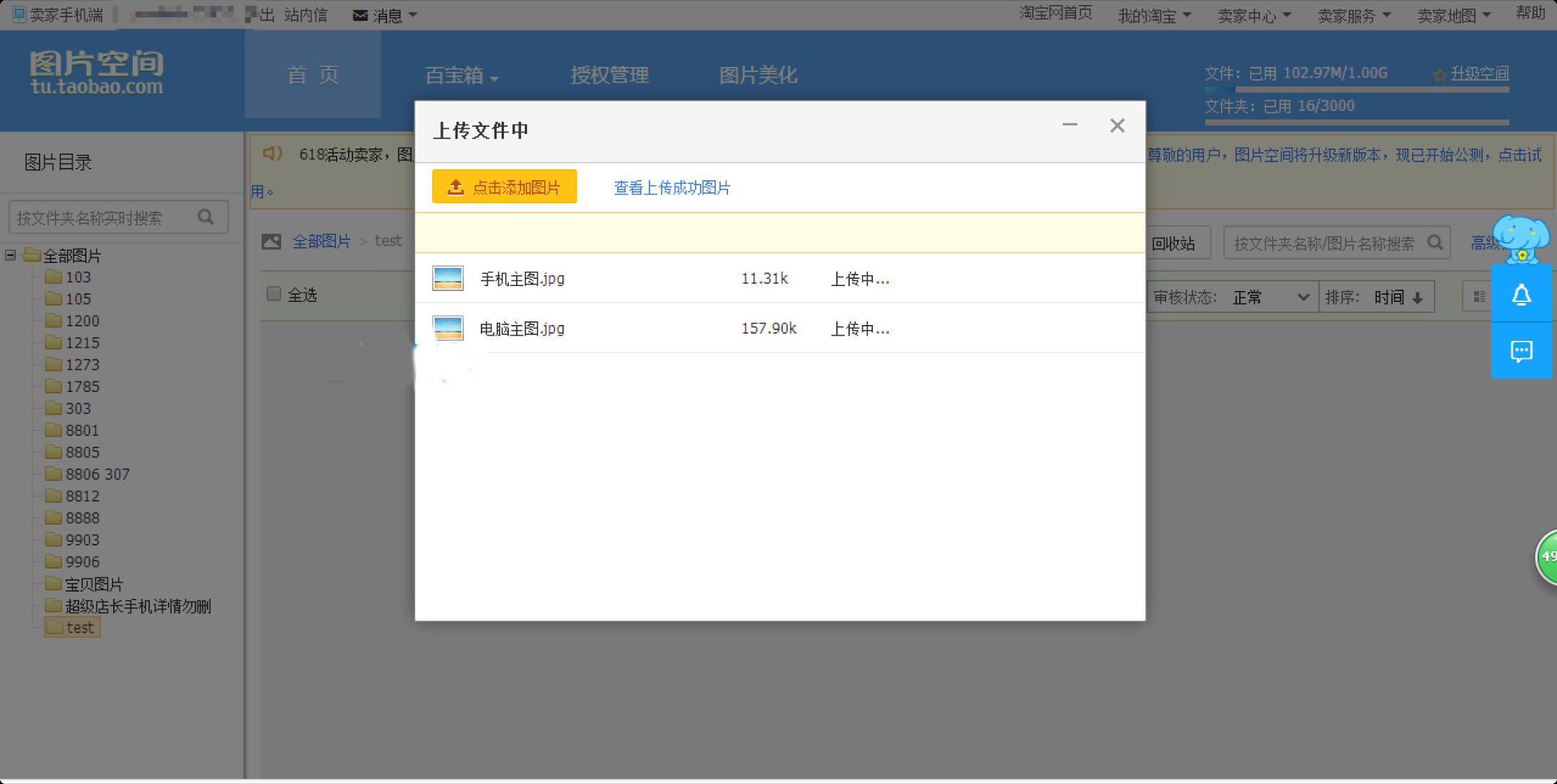
Task: Toggle the 全选 checkbox
Action: tap(274, 294)
